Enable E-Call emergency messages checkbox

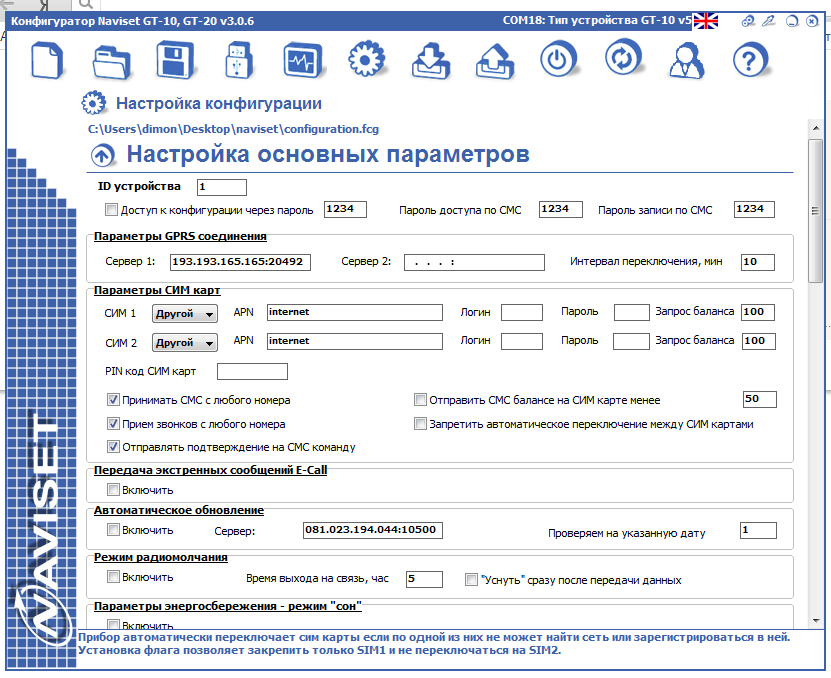click(113, 490)
